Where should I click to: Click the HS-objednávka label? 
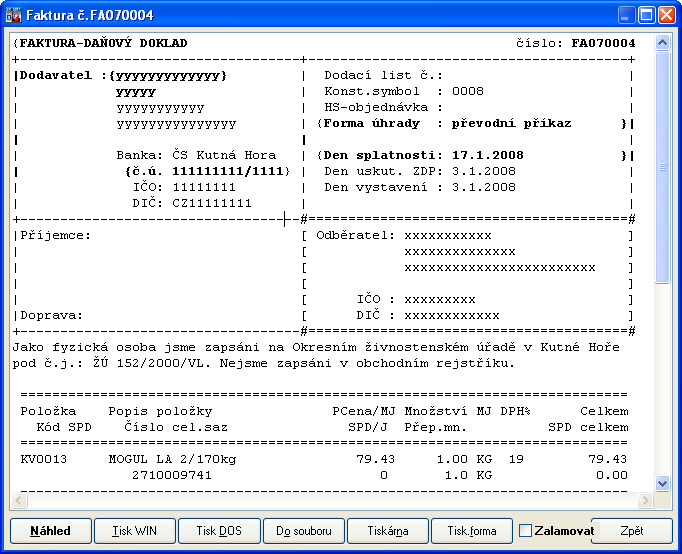tap(383, 107)
